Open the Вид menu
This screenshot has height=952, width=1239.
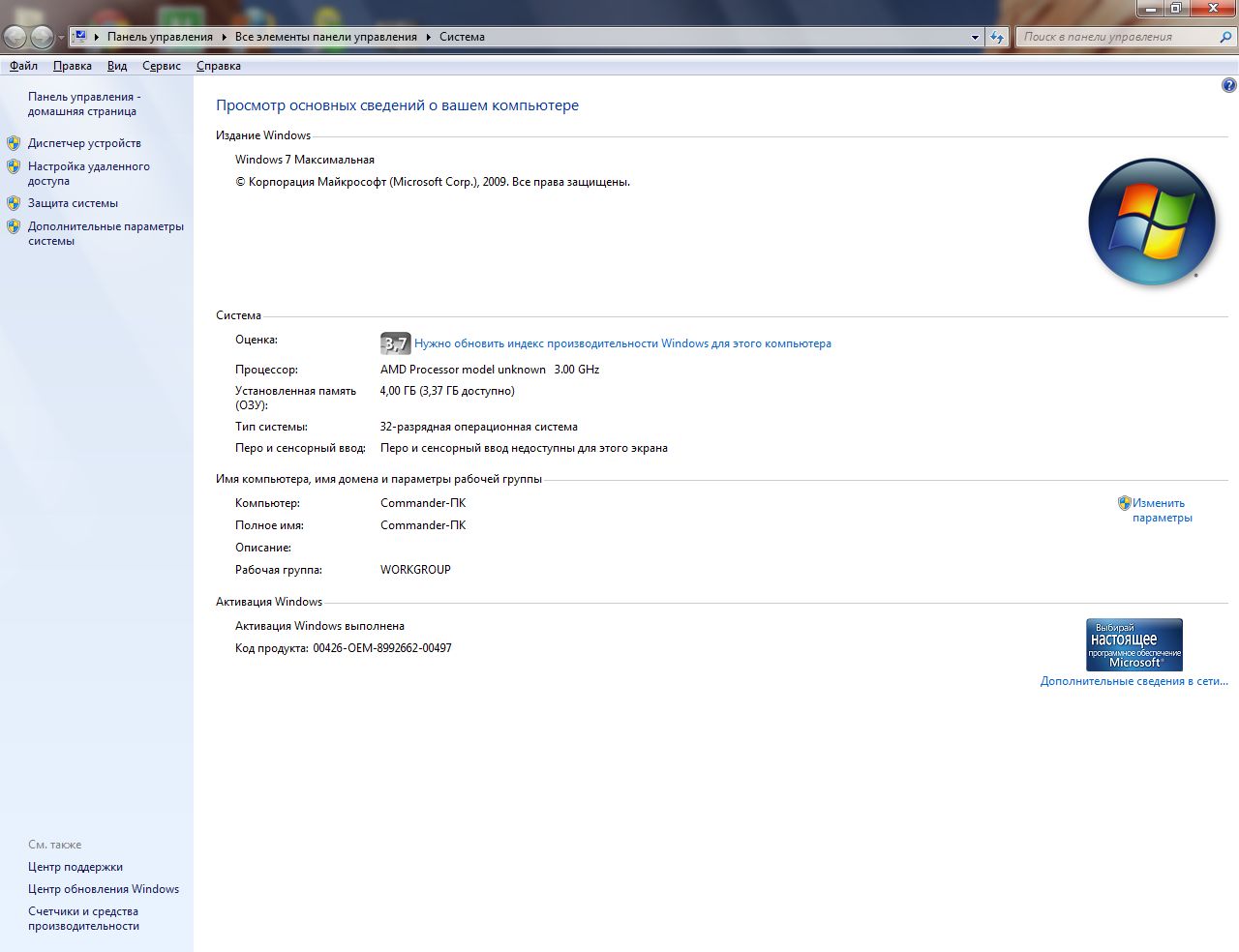117,66
